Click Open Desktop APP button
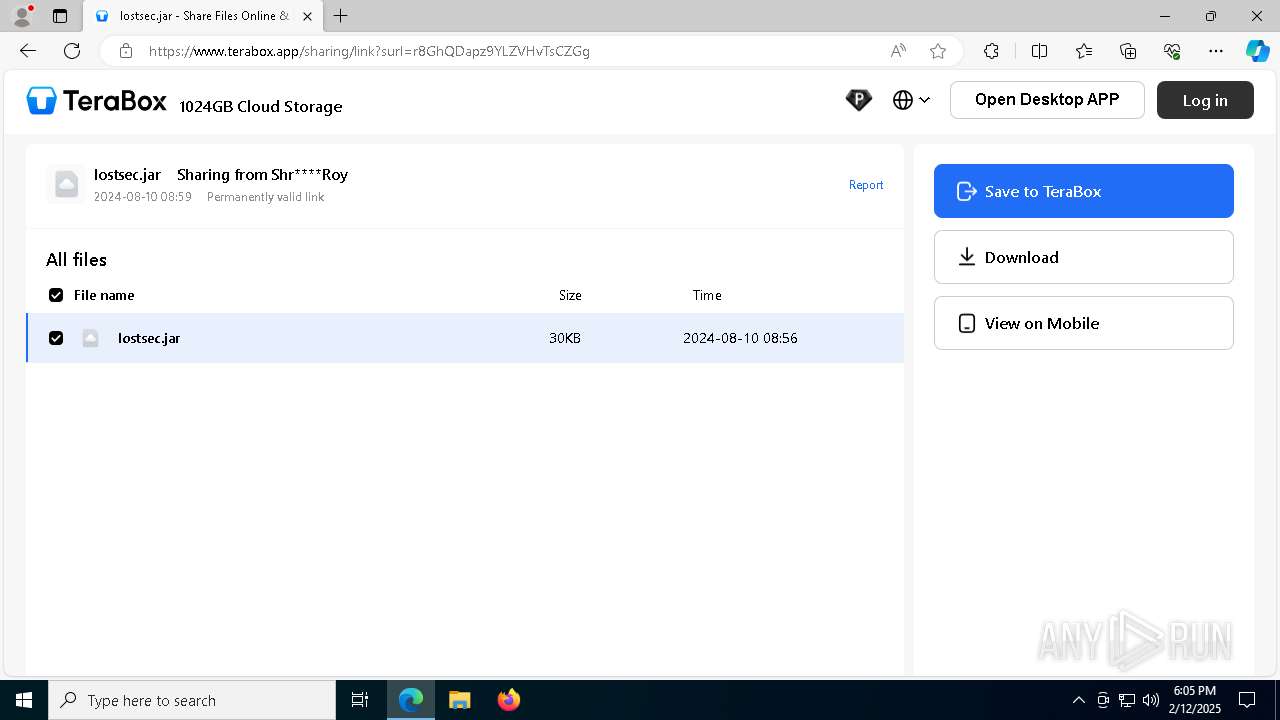 (1047, 100)
